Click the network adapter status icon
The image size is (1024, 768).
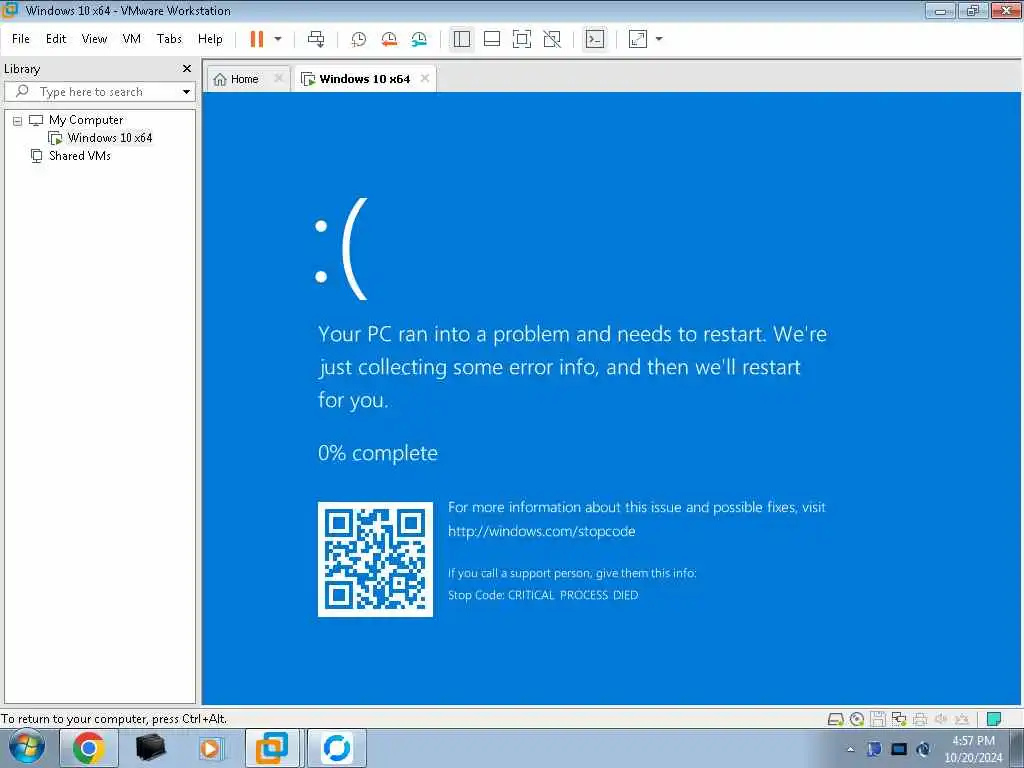899,720
